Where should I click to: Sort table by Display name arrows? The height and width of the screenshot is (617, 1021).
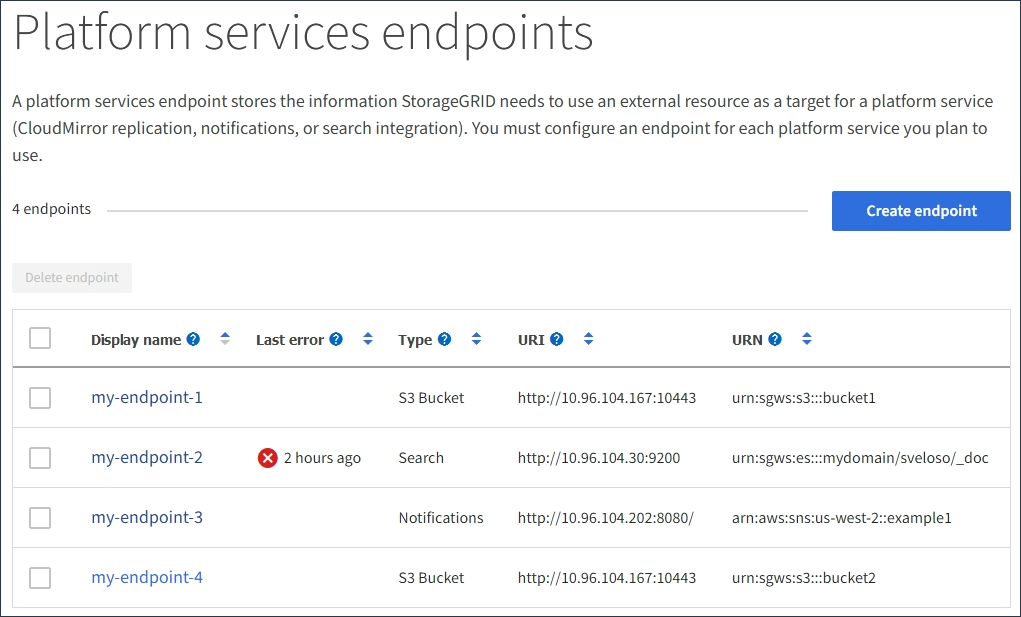coord(225,339)
